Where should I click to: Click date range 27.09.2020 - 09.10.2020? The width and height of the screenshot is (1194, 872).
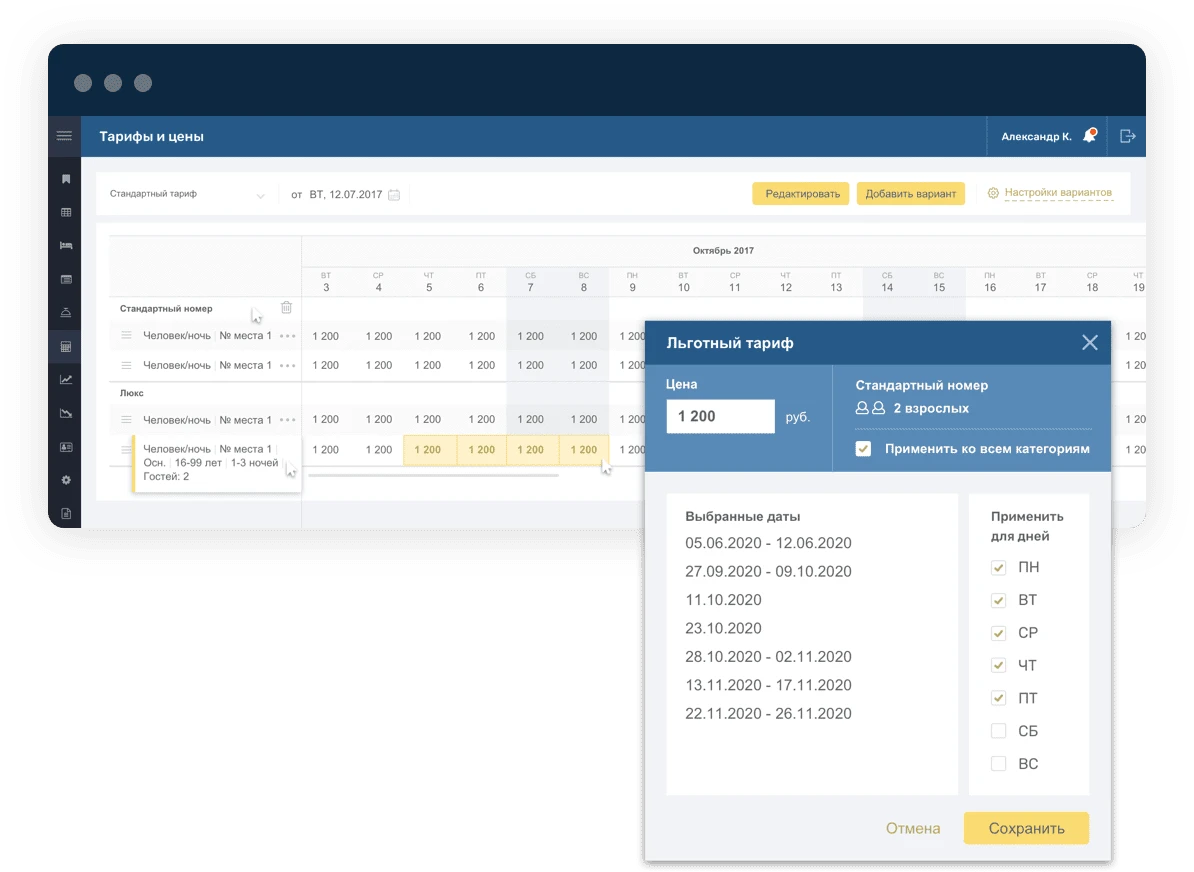768,571
